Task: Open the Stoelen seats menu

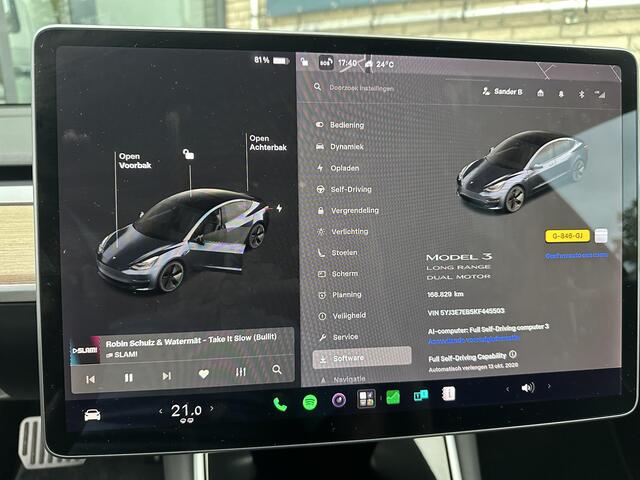Action: point(338,253)
